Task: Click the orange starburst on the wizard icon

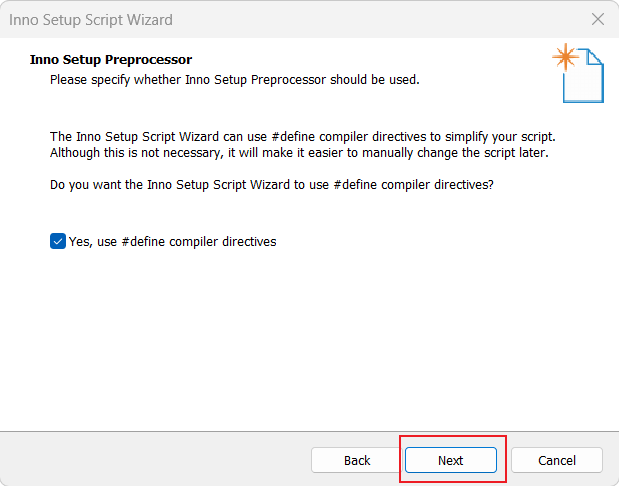Action: (566, 57)
